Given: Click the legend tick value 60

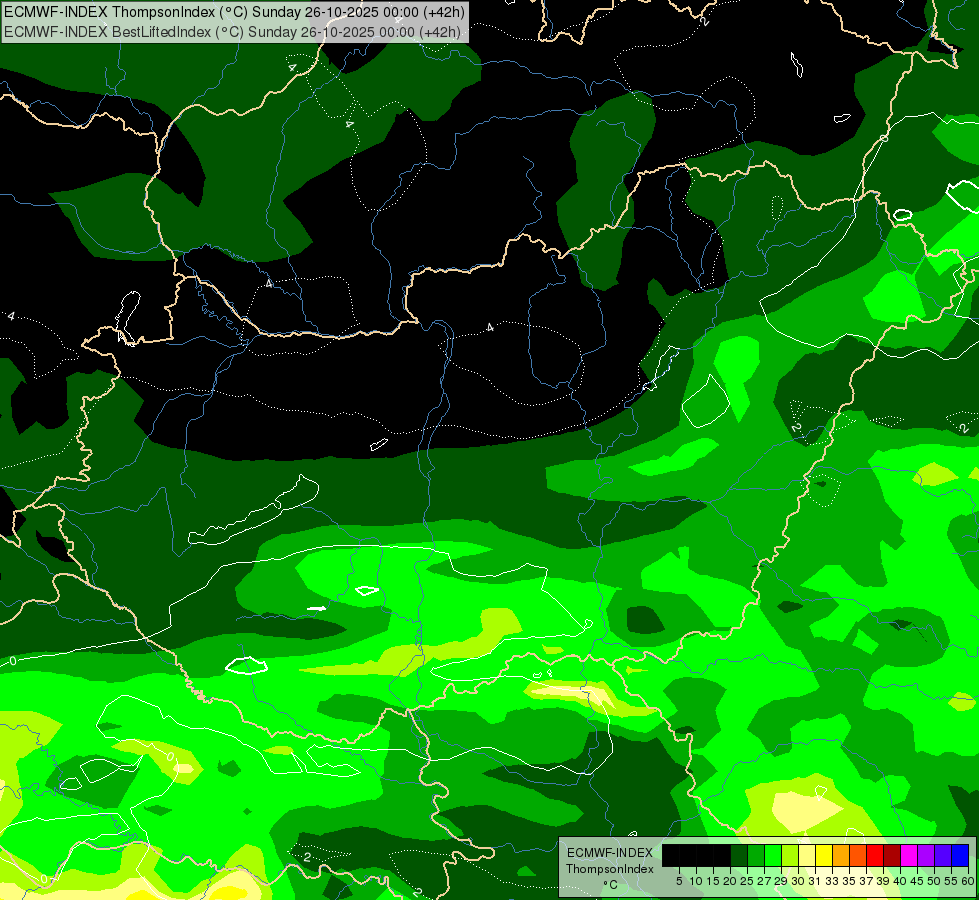Looking at the screenshot, I should 968,881.
